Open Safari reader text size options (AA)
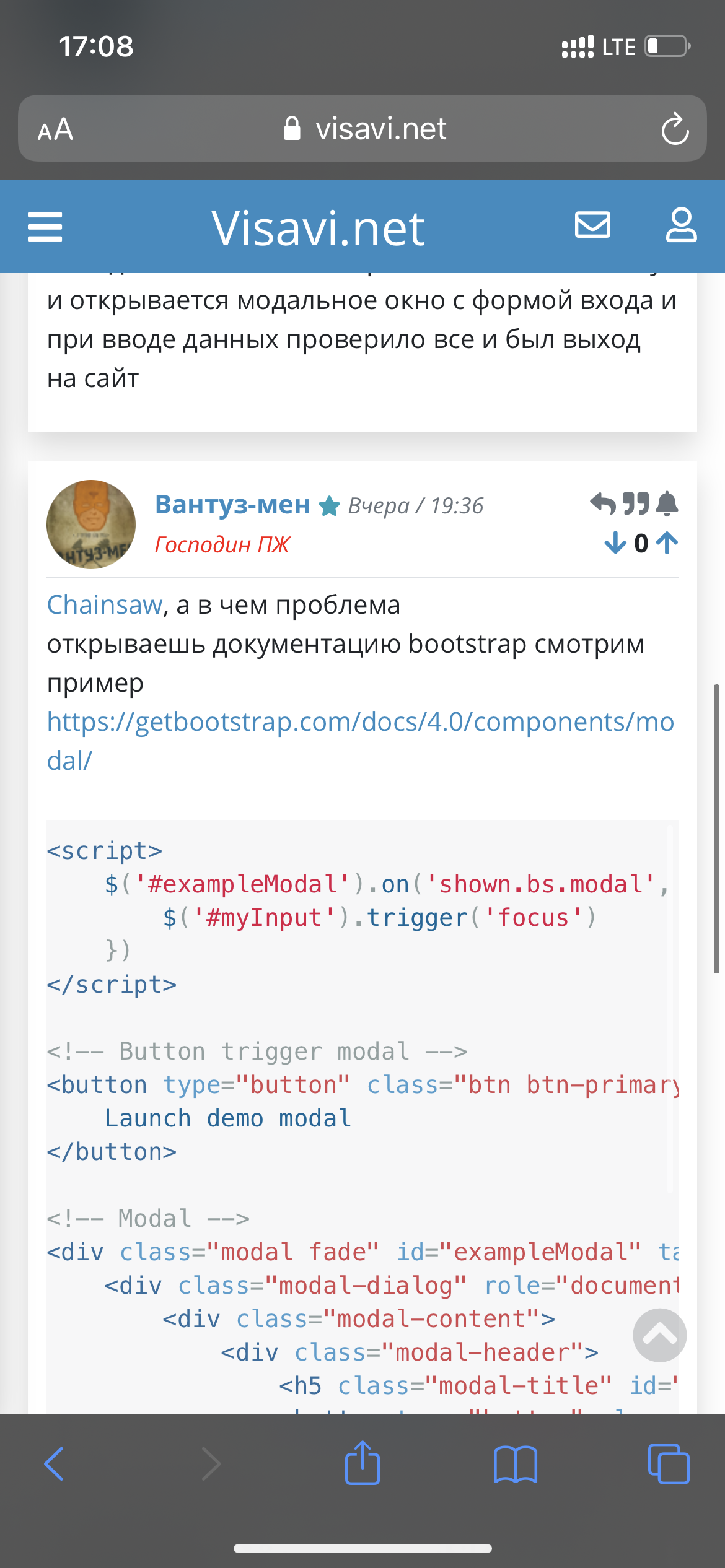Viewport: 725px width, 1568px height. coord(56,129)
